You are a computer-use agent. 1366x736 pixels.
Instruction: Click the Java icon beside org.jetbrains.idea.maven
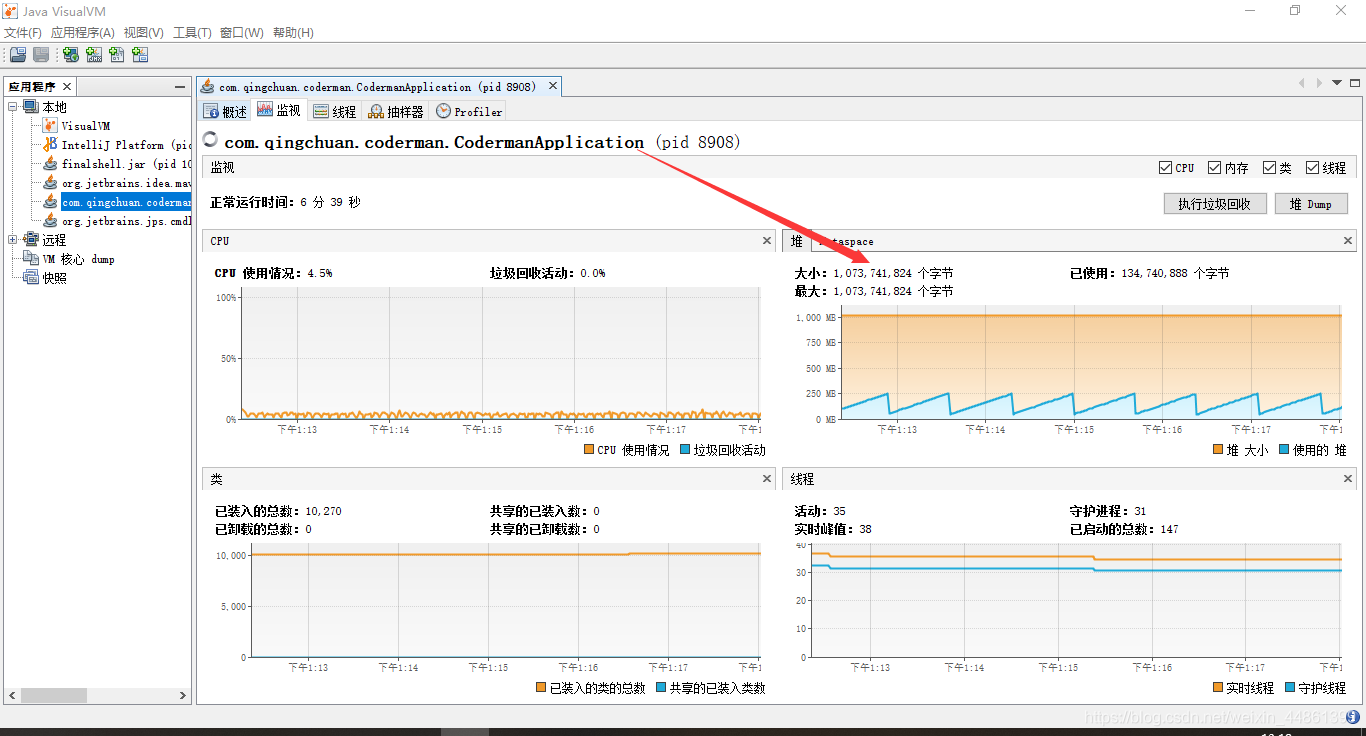pyautogui.click(x=50, y=183)
